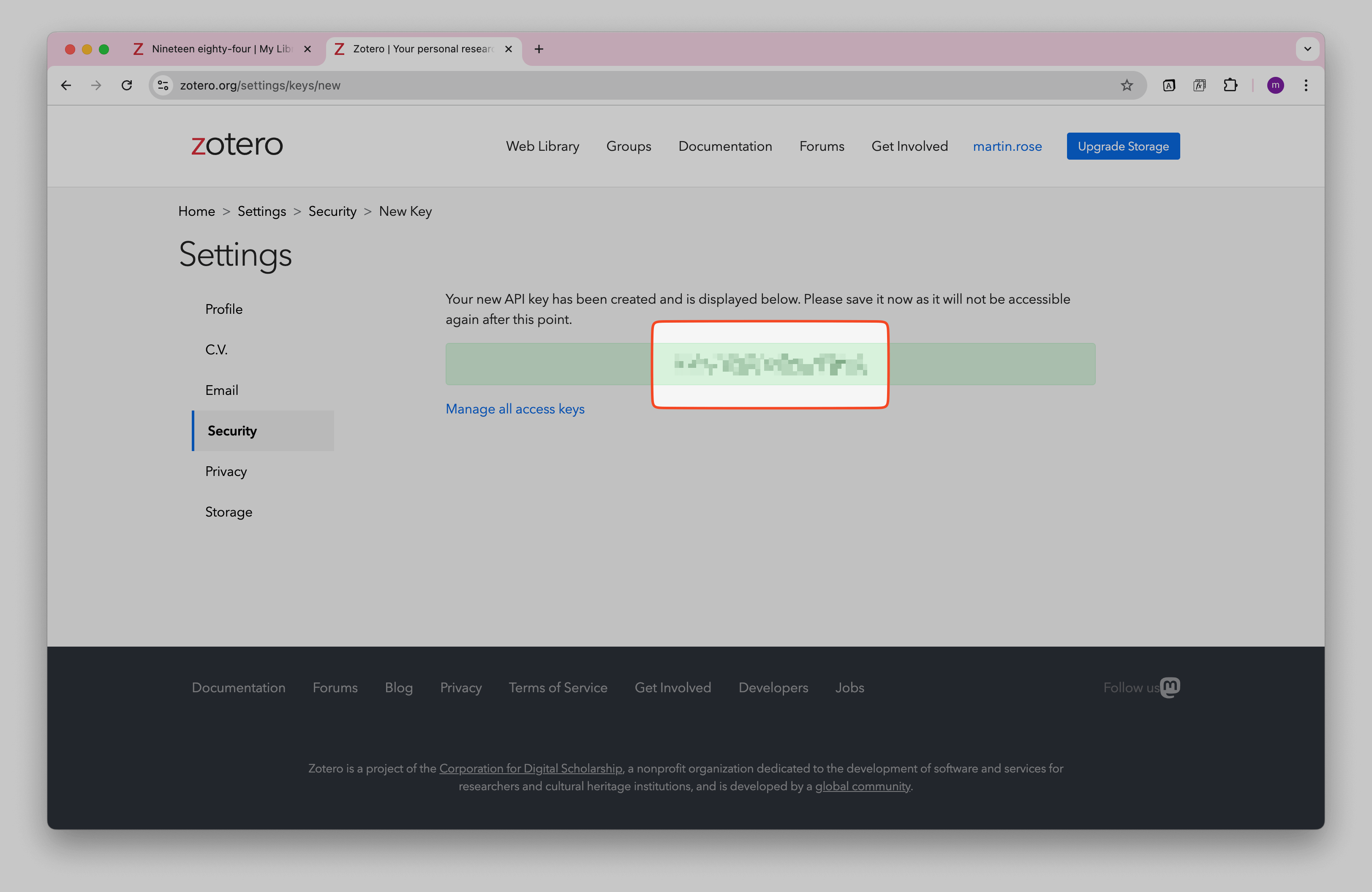The image size is (1372, 892).
Task: Click the global community link
Action: 863,786
